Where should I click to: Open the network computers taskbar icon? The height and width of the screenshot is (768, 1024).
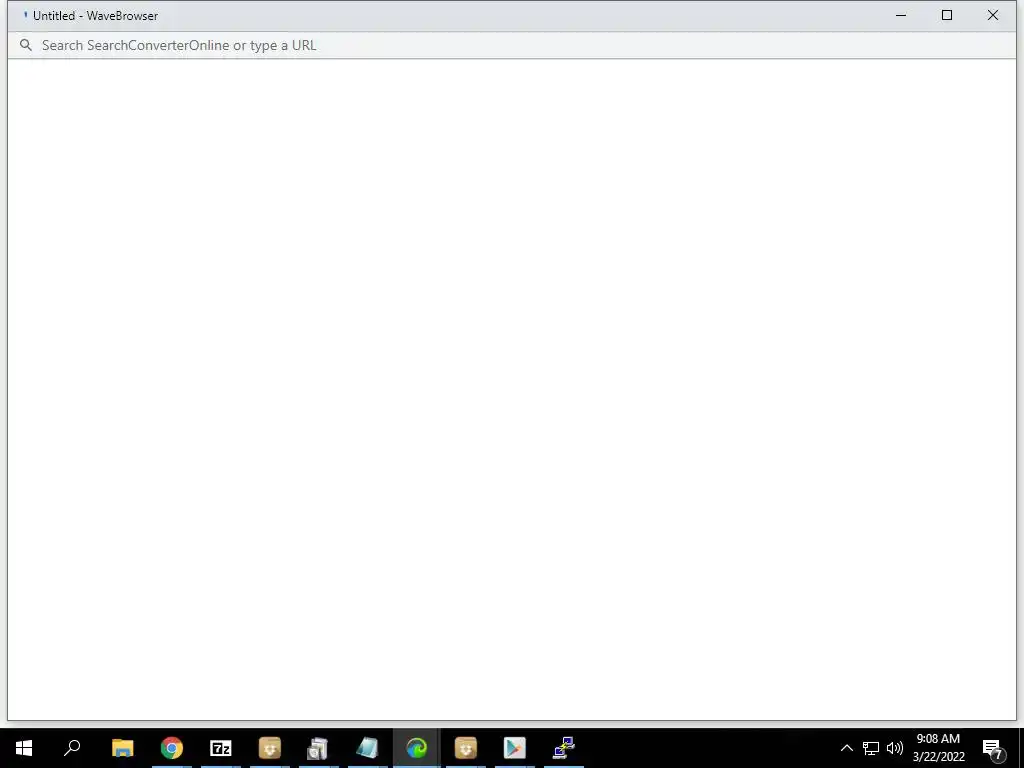click(564, 748)
